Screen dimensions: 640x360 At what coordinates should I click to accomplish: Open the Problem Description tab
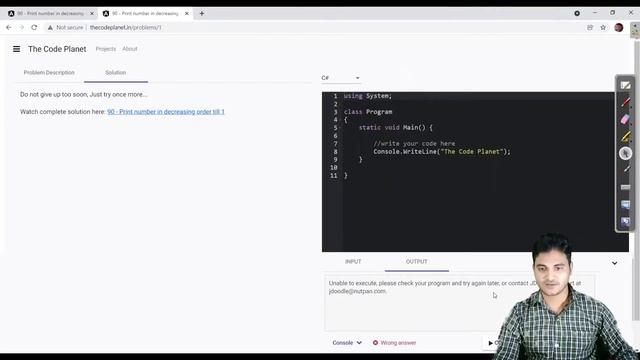pyautogui.click(x=49, y=73)
